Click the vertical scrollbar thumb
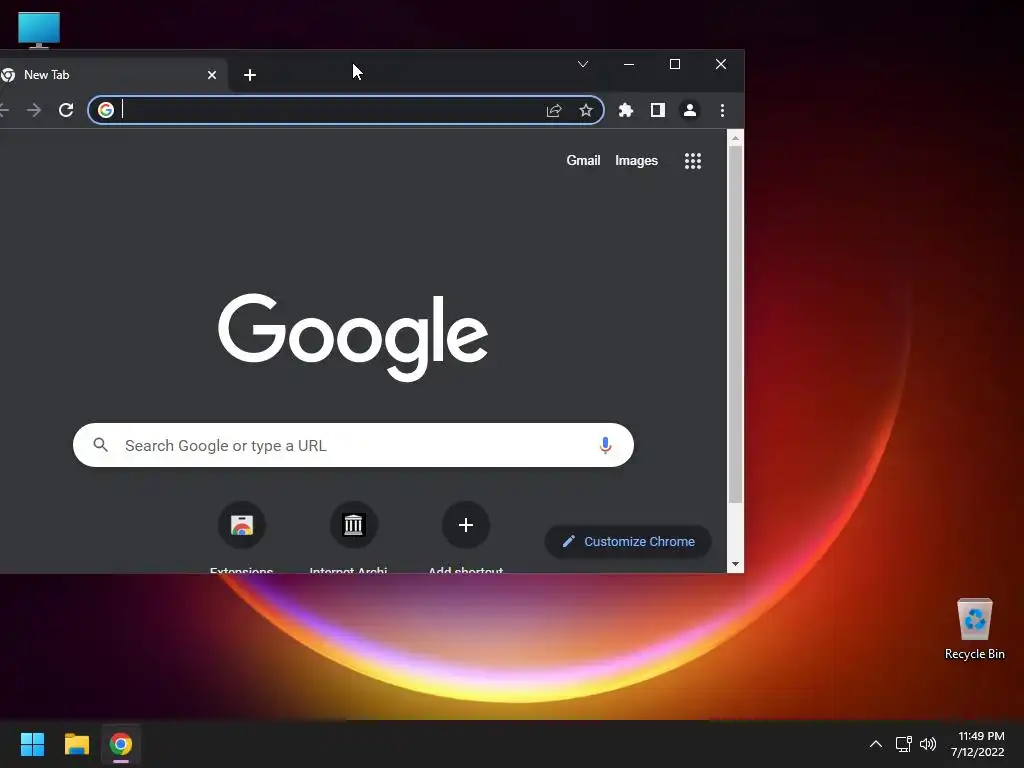This screenshot has width=1024, height=768. pyautogui.click(x=735, y=325)
